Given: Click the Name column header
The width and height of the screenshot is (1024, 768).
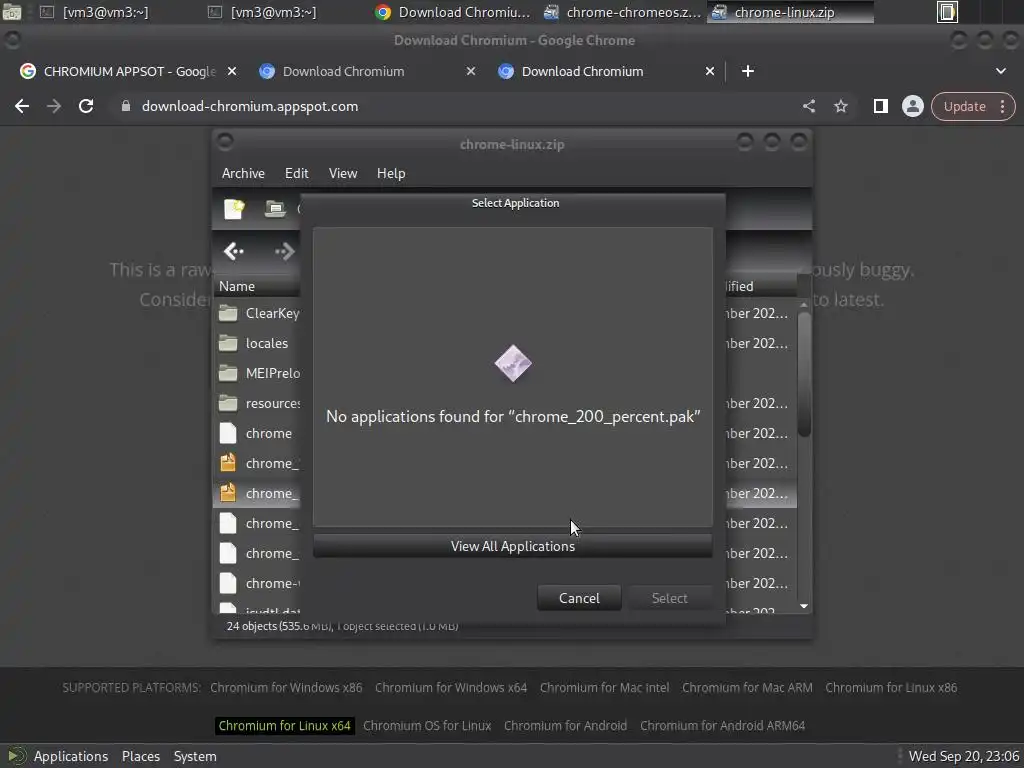Looking at the screenshot, I should click(x=257, y=286).
